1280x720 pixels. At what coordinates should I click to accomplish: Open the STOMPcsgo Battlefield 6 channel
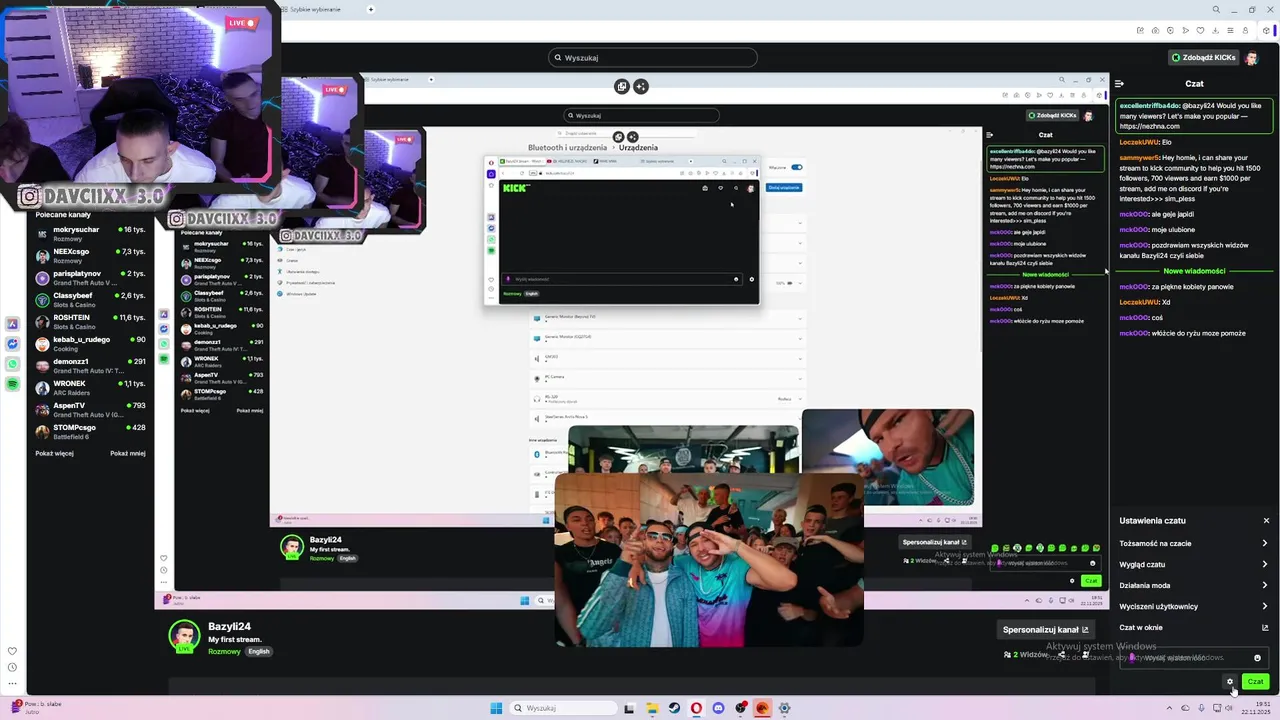(90, 432)
